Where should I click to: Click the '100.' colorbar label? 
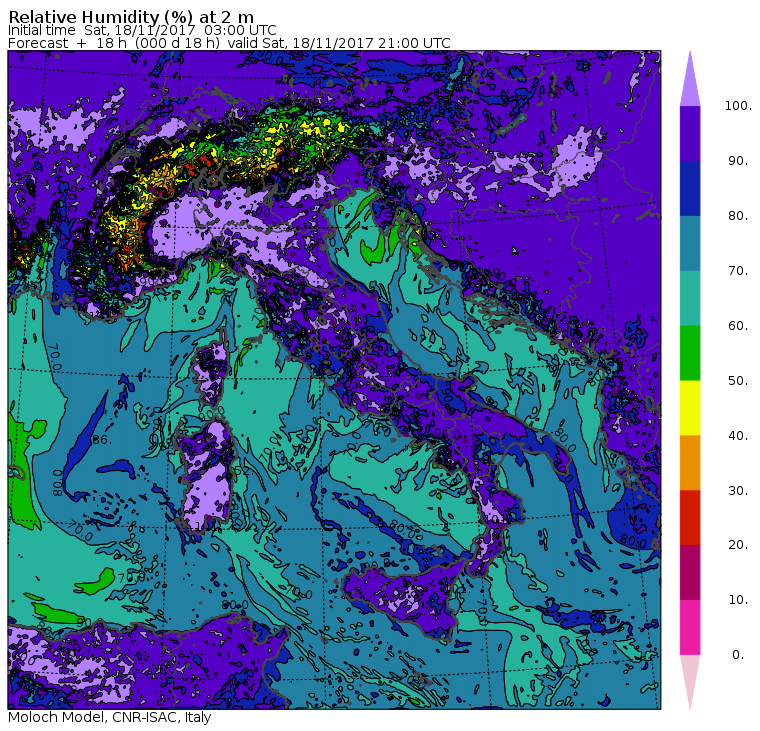point(738,106)
